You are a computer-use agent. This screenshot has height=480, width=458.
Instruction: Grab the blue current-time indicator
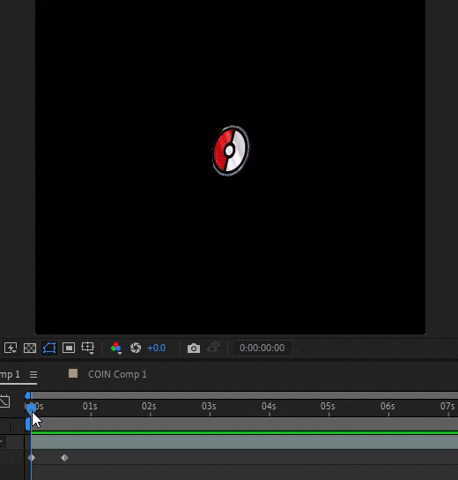(31, 408)
